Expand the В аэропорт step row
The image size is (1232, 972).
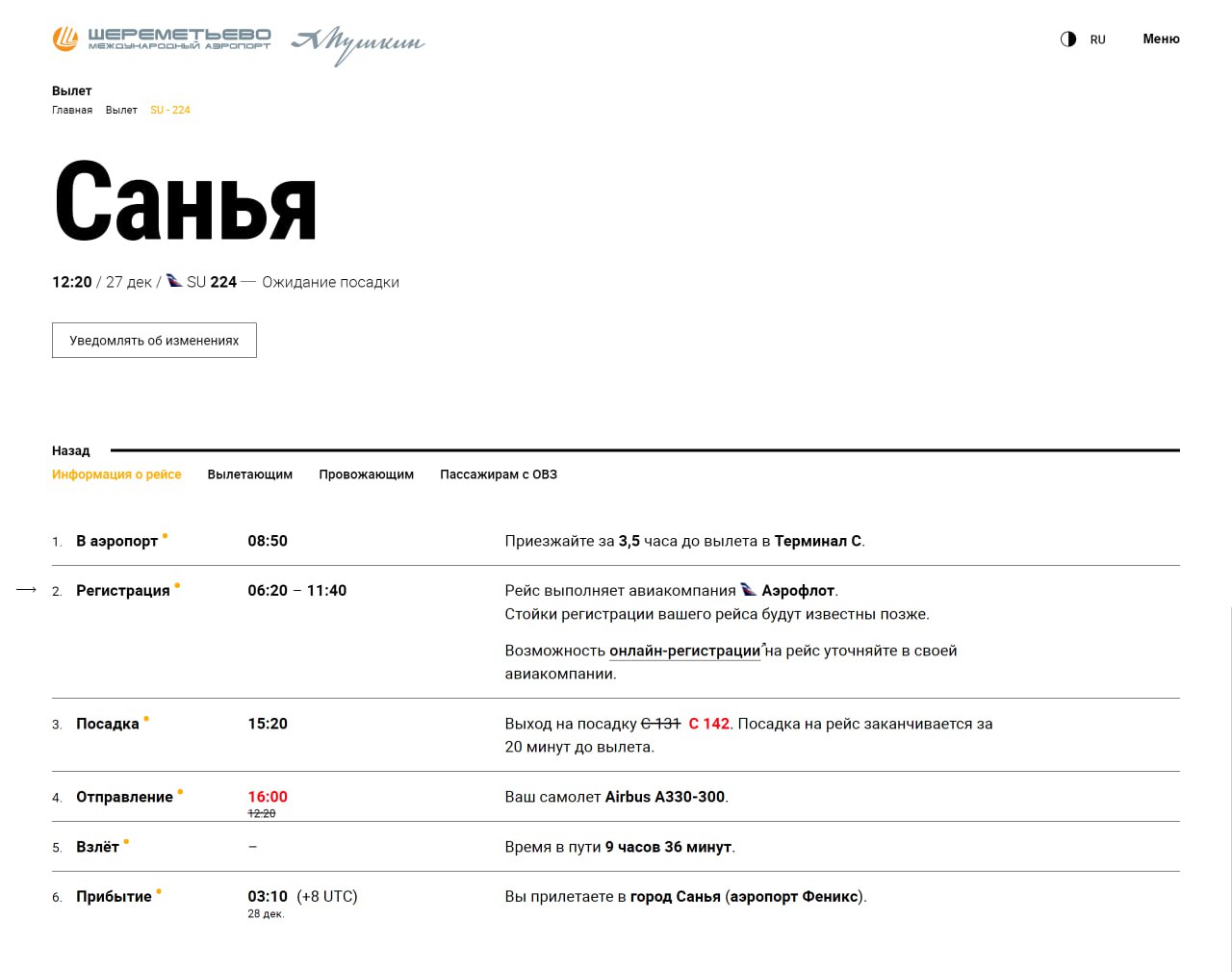116,541
